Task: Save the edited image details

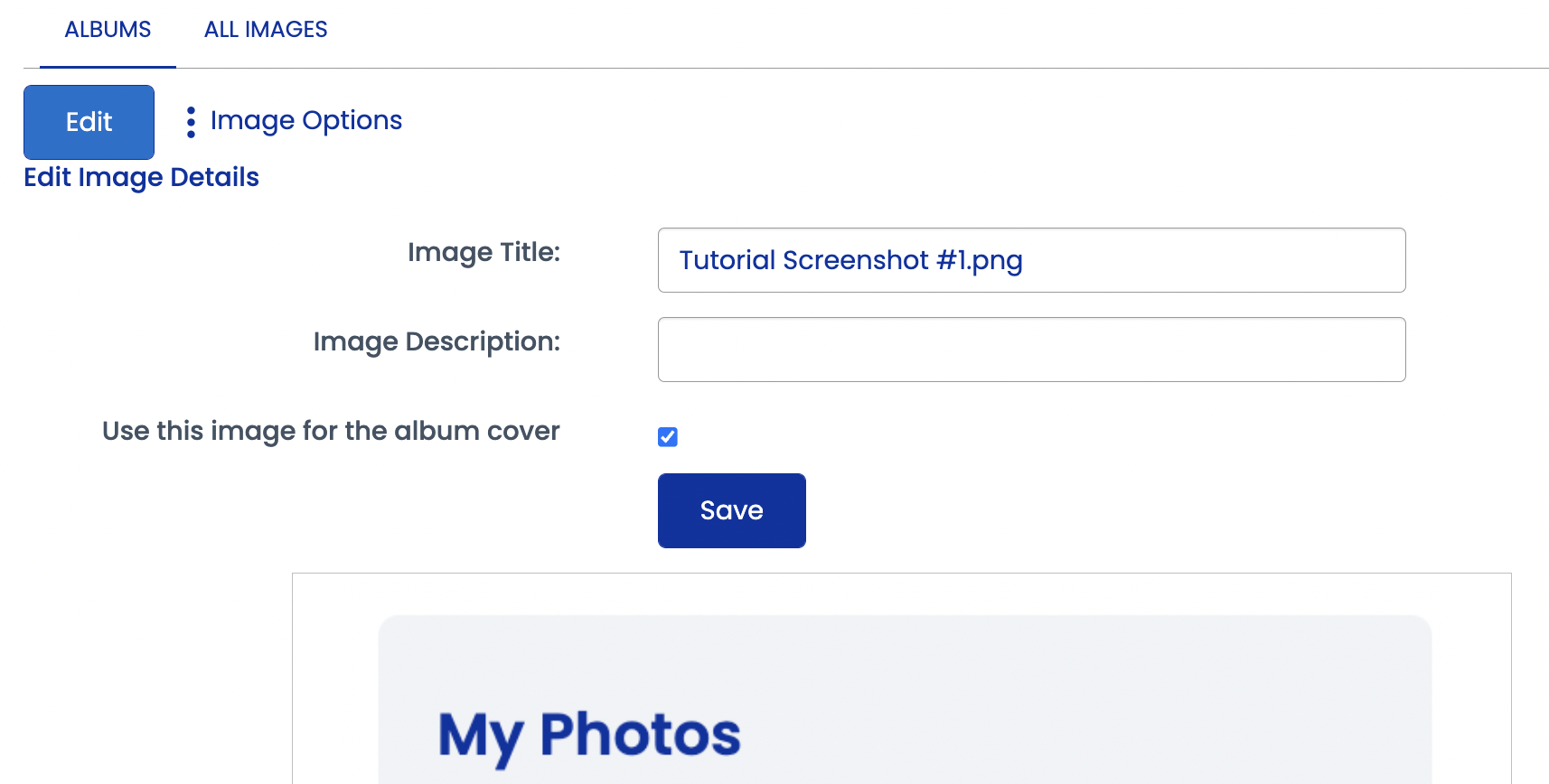Action: (731, 510)
